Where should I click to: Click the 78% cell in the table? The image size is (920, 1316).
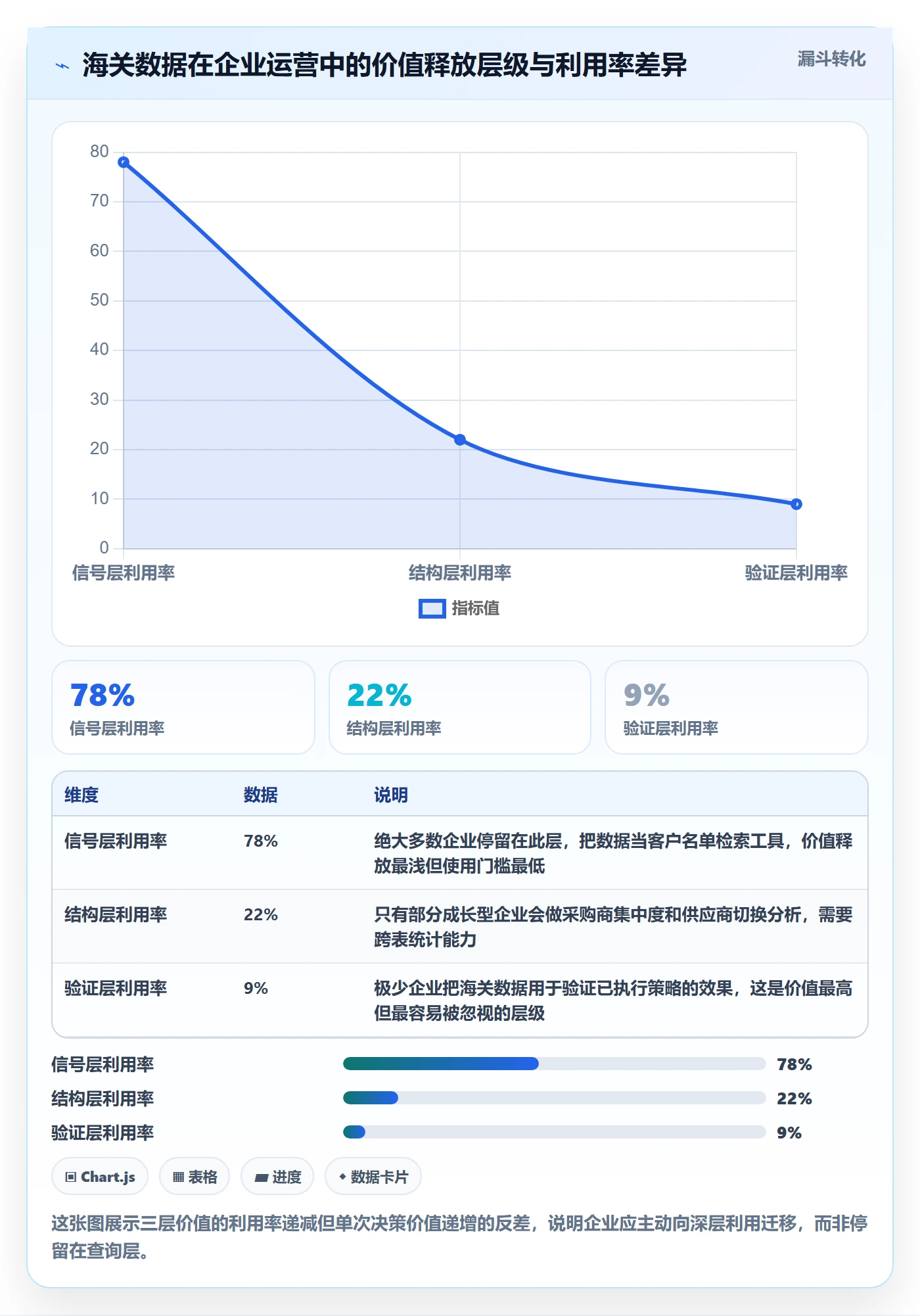point(261,841)
